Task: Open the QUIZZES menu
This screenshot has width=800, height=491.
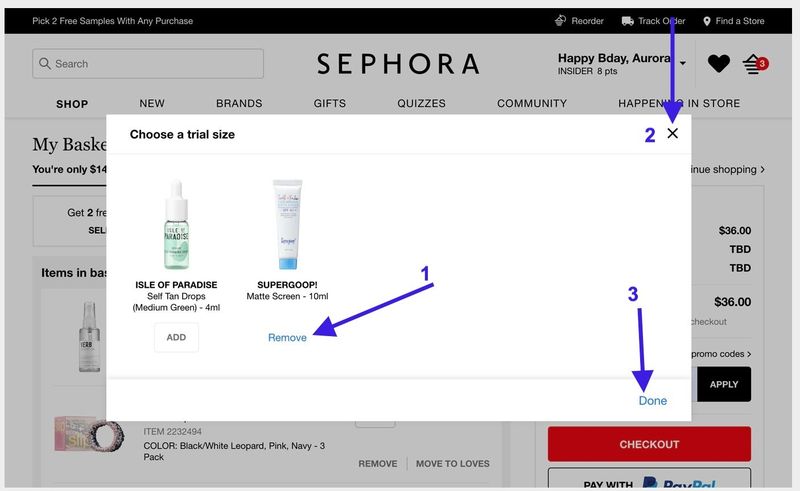Action: pyautogui.click(x=421, y=104)
